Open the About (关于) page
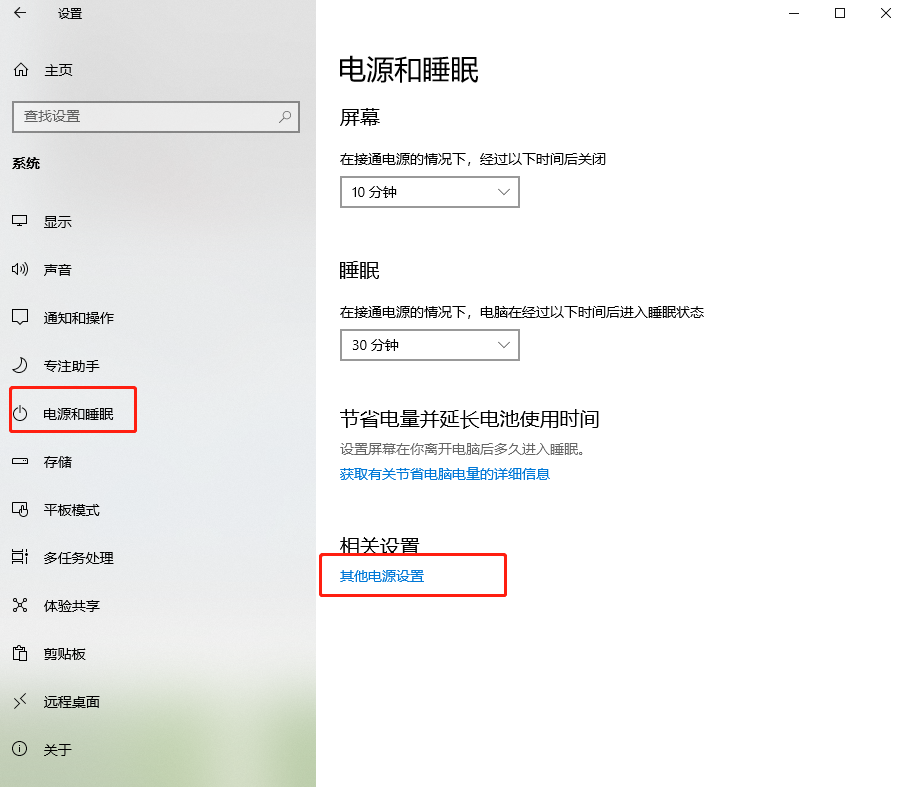The width and height of the screenshot is (903, 787). pos(57,750)
